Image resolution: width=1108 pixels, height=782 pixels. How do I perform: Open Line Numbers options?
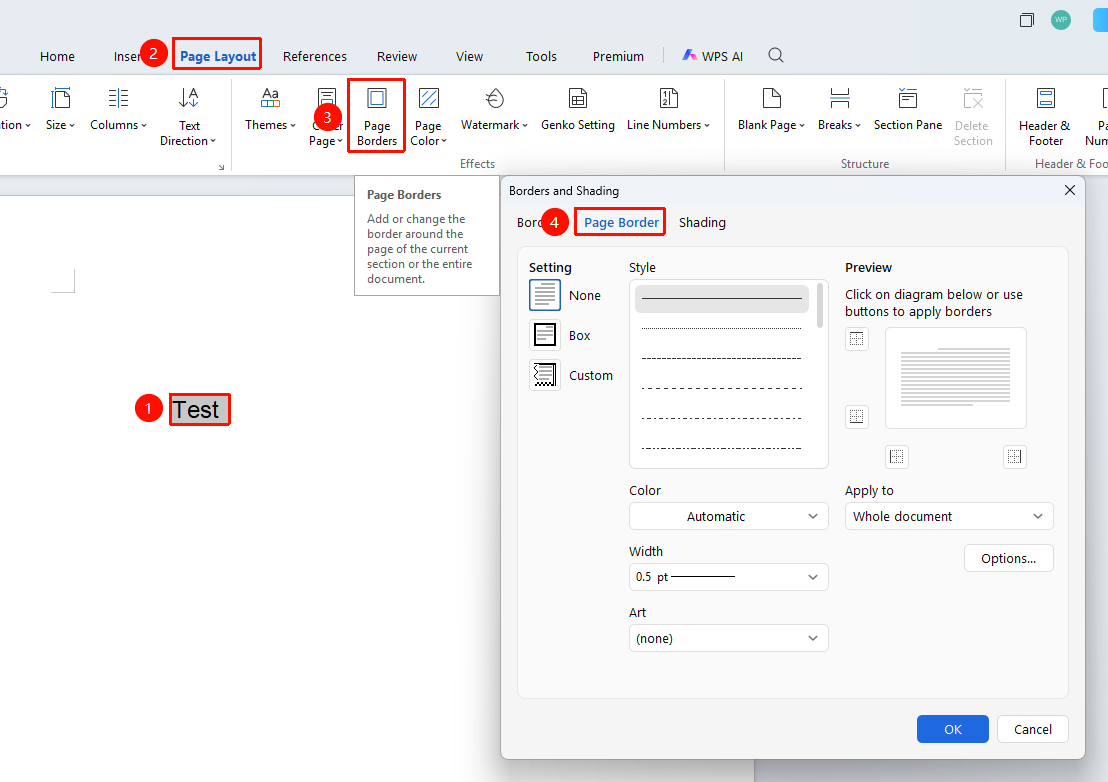point(668,109)
